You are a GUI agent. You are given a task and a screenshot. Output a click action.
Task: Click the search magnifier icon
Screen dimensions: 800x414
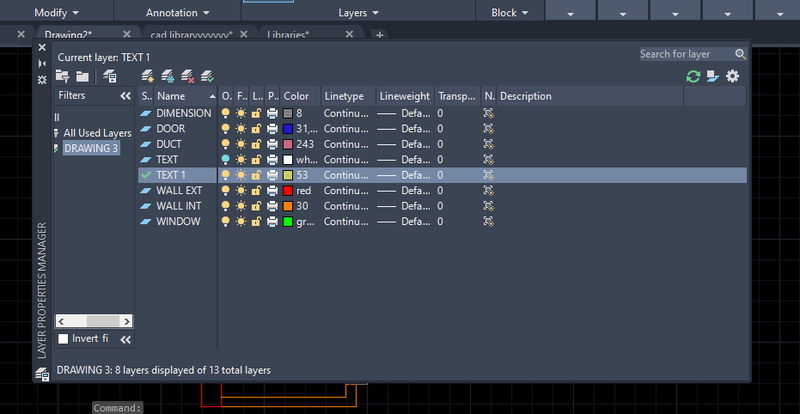(x=740, y=54)
